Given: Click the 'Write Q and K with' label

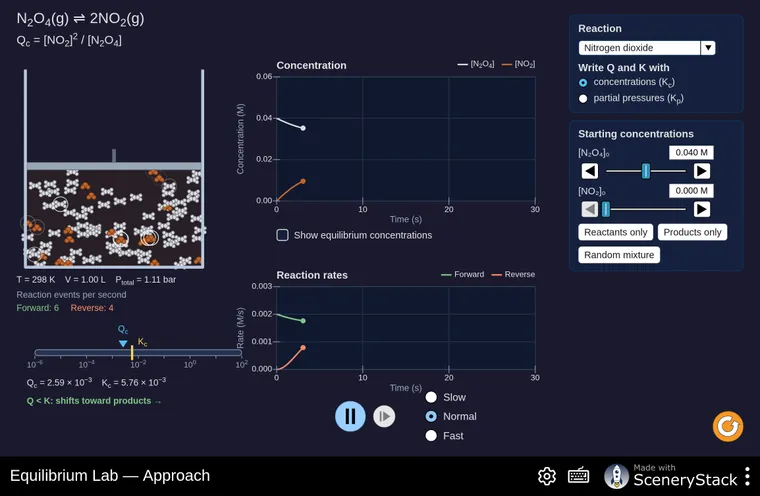Looking at the screenshot, I should coord(624,68).
